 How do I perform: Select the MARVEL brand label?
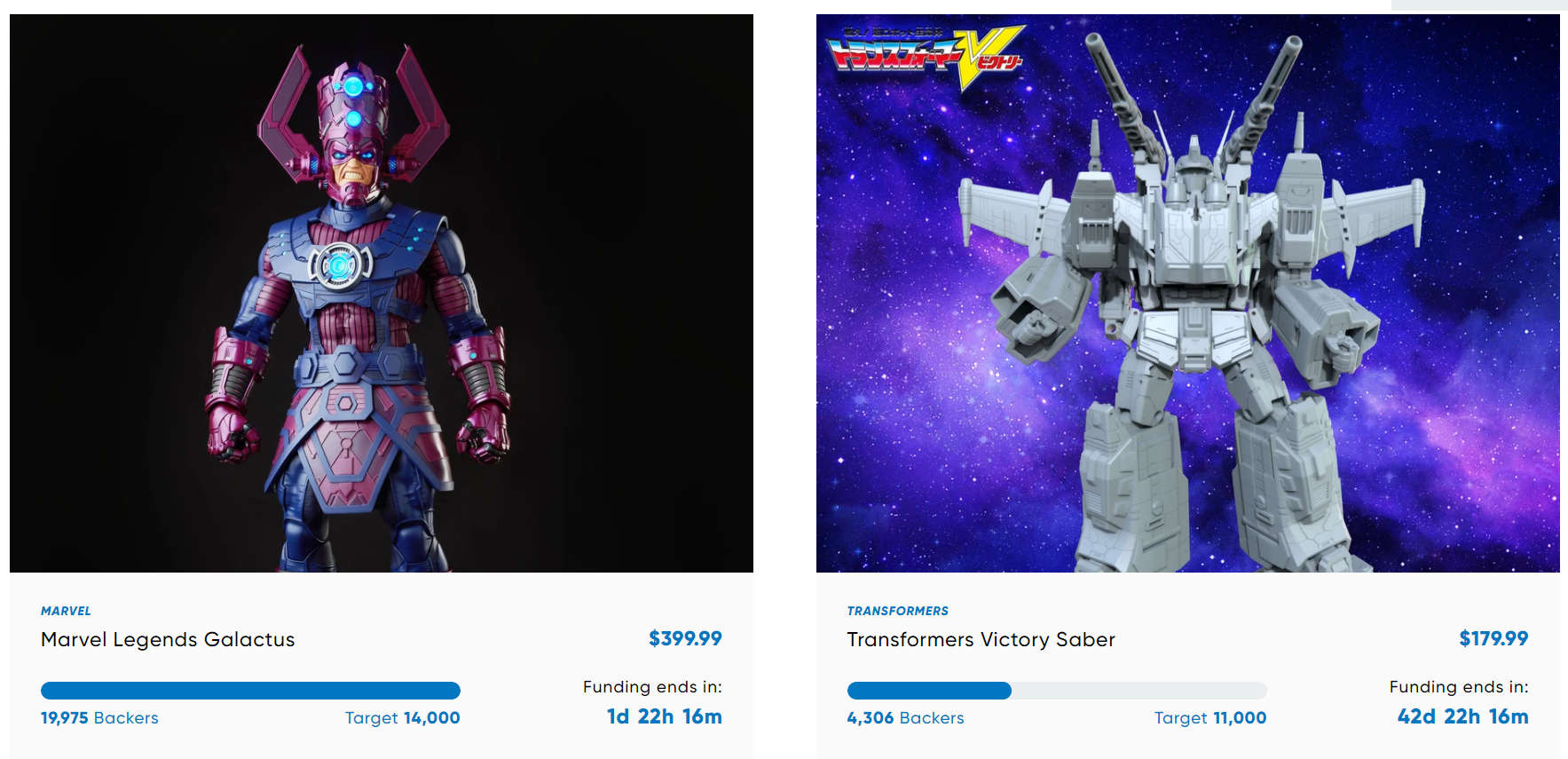(66, 611)
